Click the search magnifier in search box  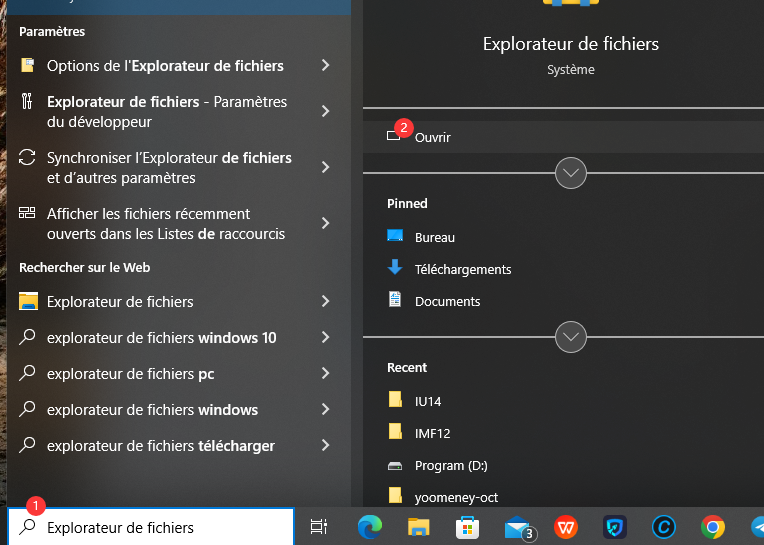(x=28, y=527)
